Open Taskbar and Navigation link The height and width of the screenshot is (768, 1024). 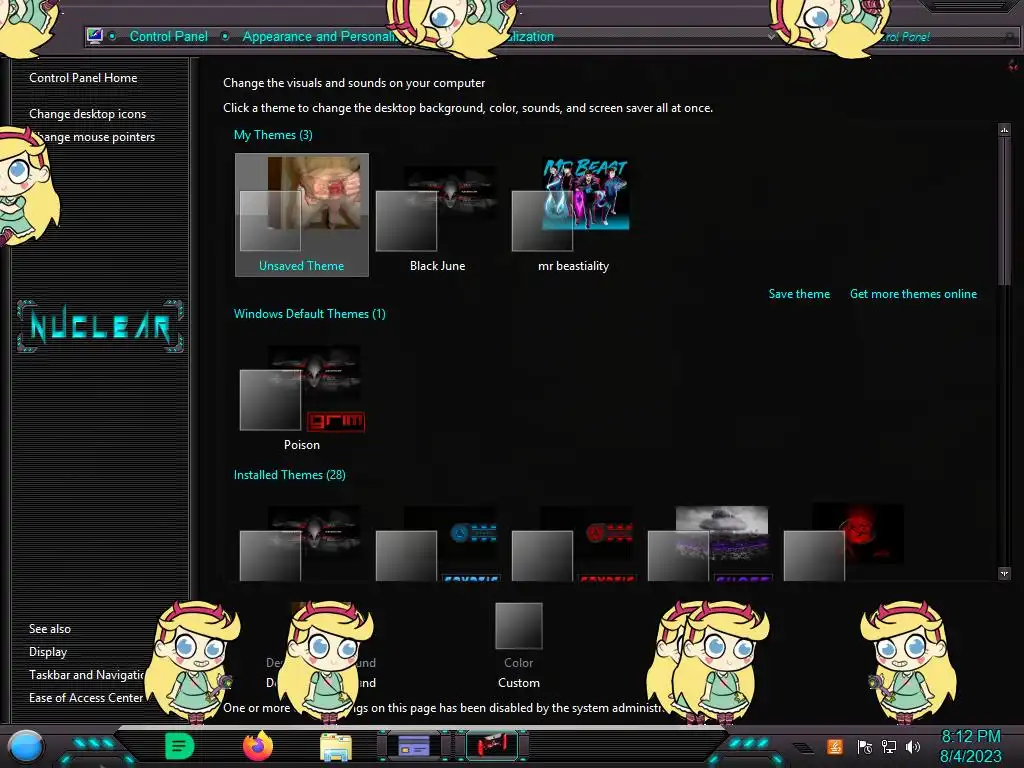coord(86,675)
